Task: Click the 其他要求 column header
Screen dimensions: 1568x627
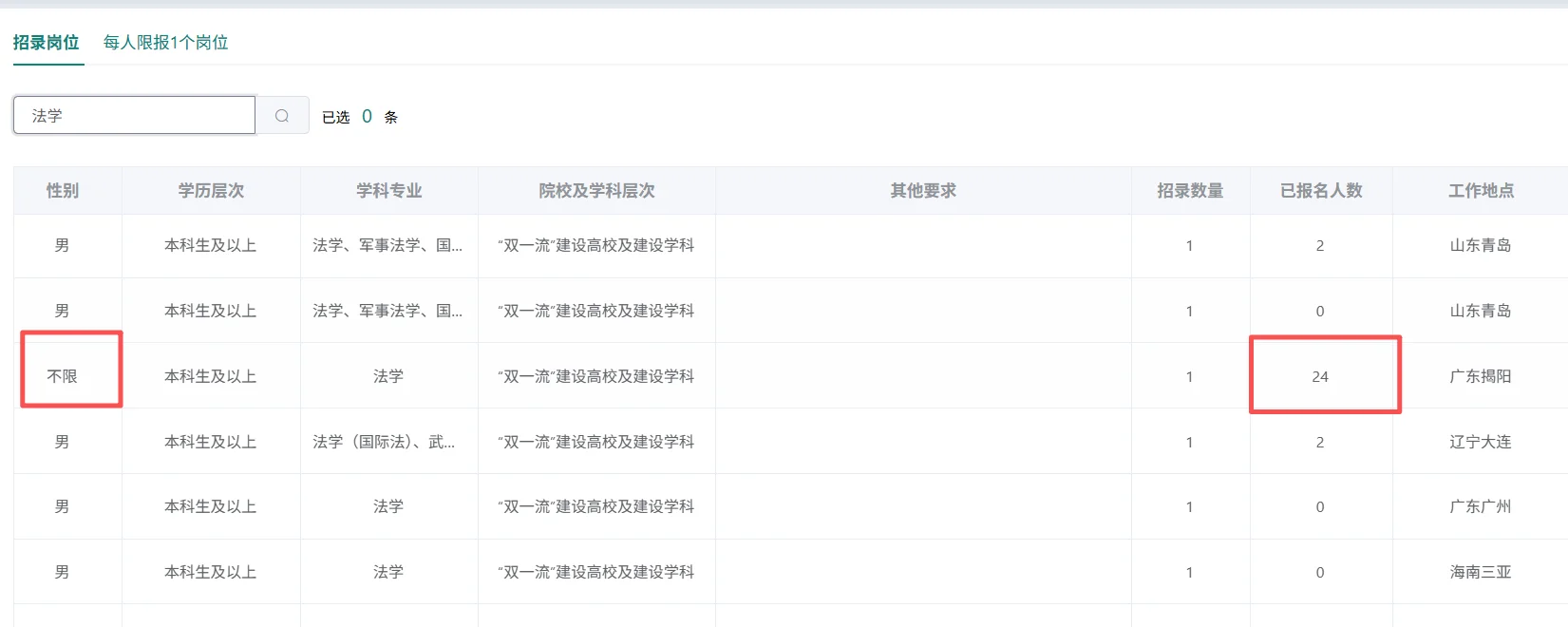Action: click(923, 191)
